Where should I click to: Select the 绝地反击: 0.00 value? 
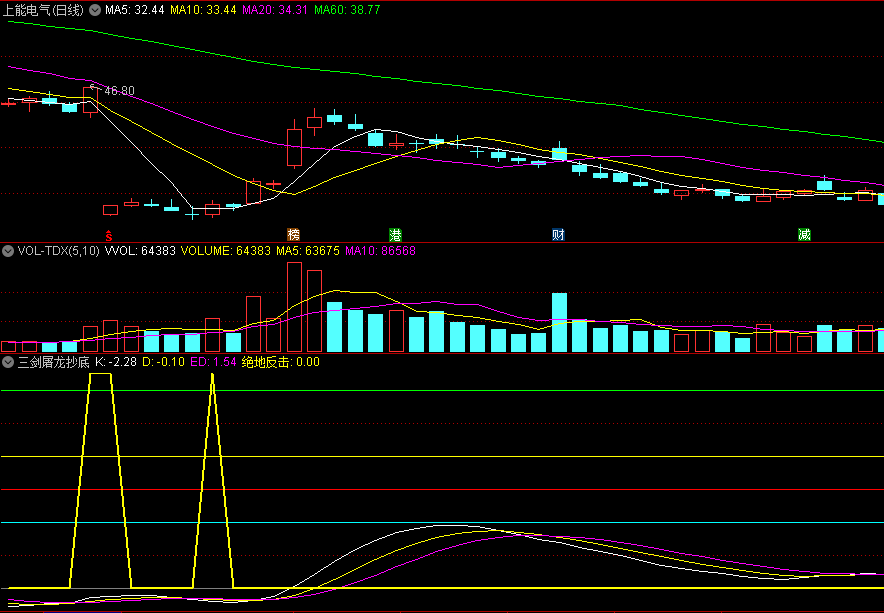[280, 362]
